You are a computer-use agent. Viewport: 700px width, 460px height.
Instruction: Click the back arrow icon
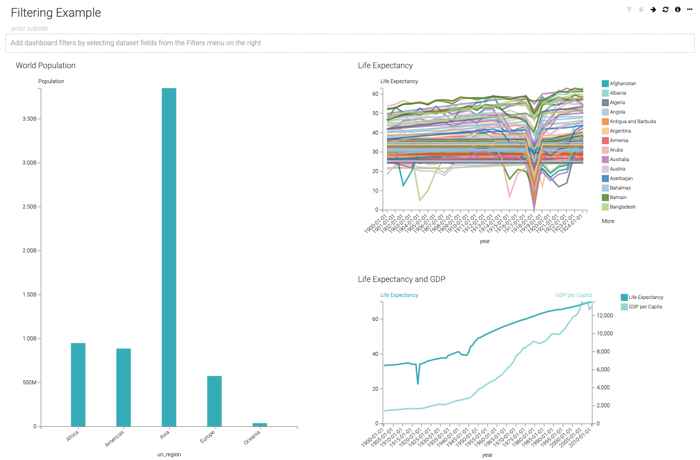click(641, 10)
